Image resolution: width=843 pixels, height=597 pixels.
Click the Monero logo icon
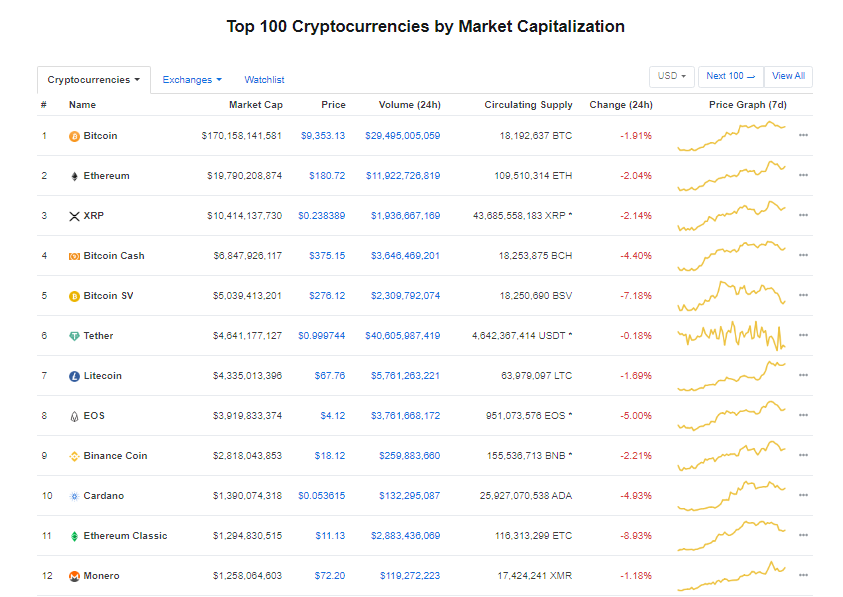coord(74,576)
